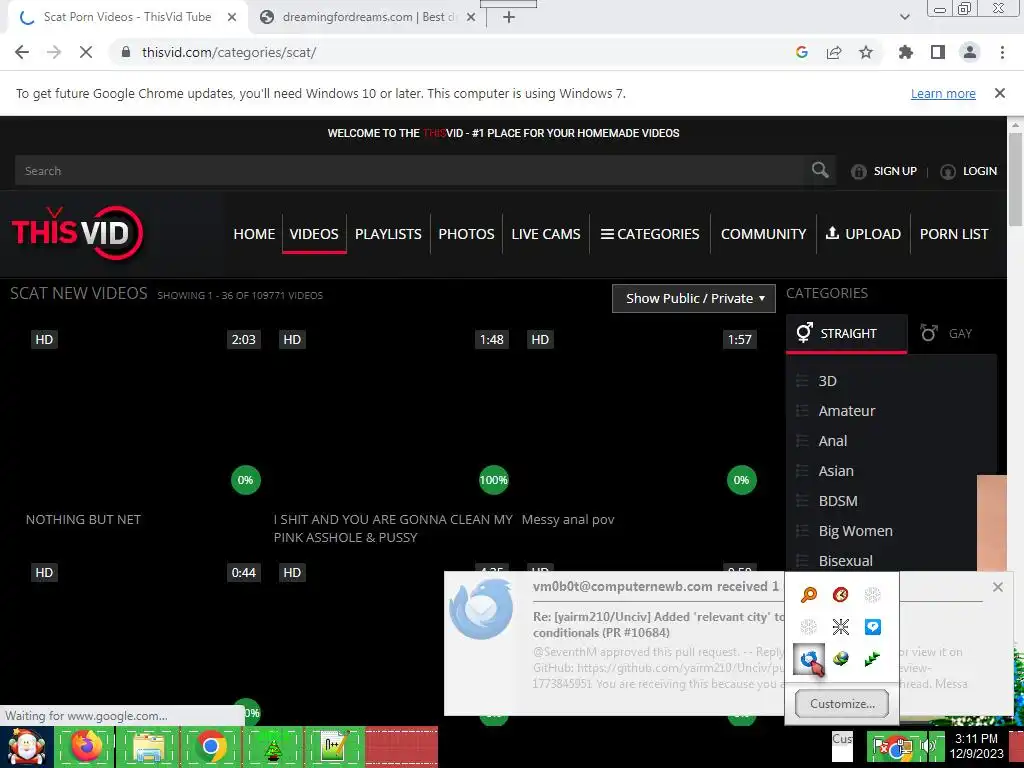1024x768 pixels.
Task: Open PLAYLISTS in site navigation
Action: tap(388, 234)
